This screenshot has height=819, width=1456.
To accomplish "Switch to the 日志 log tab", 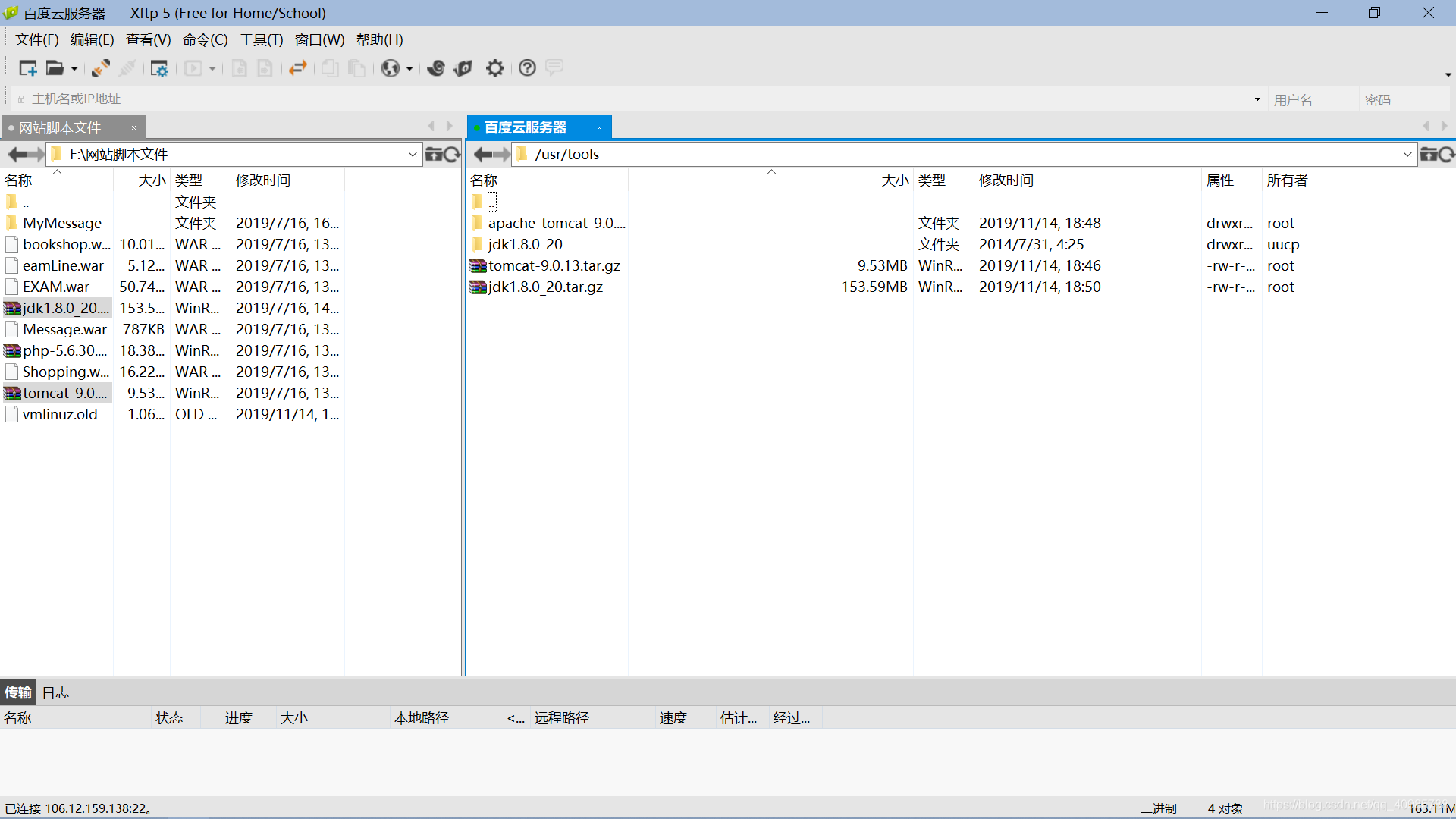I will [x=55, y=692].
